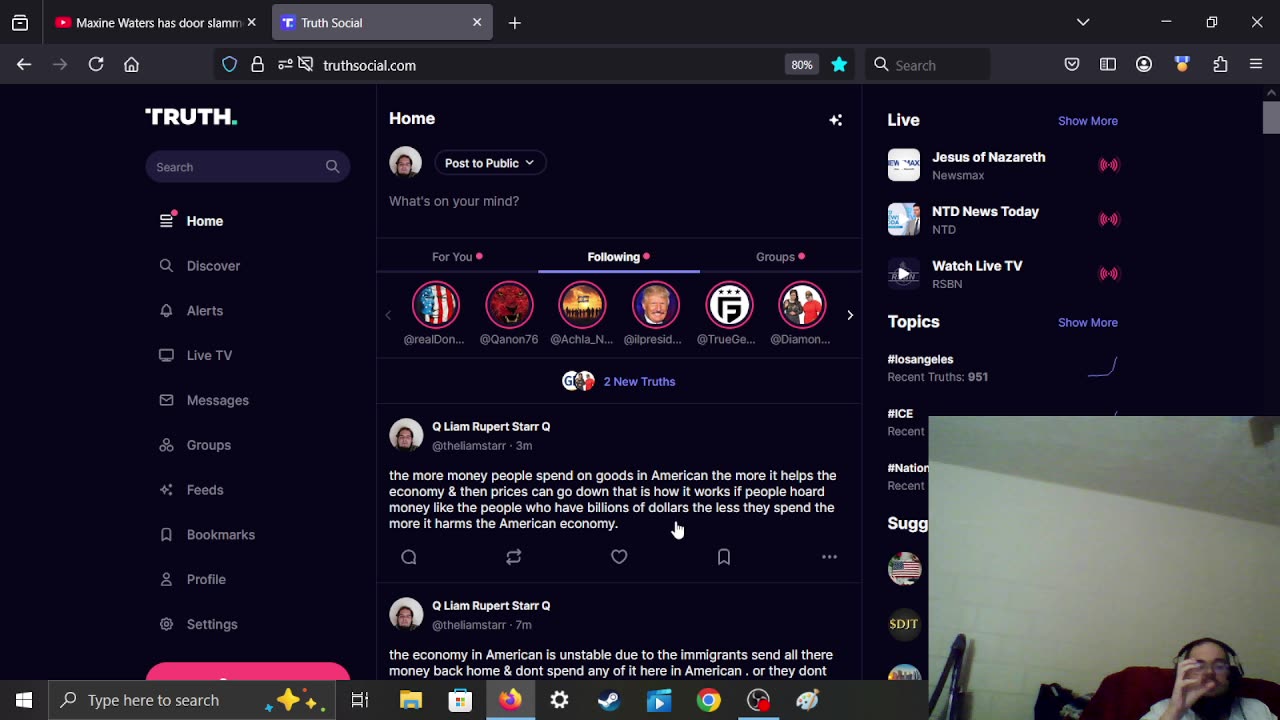1280x720 pixels.
Task: Open the Groups sidebar item
Action: click(208, 445)
